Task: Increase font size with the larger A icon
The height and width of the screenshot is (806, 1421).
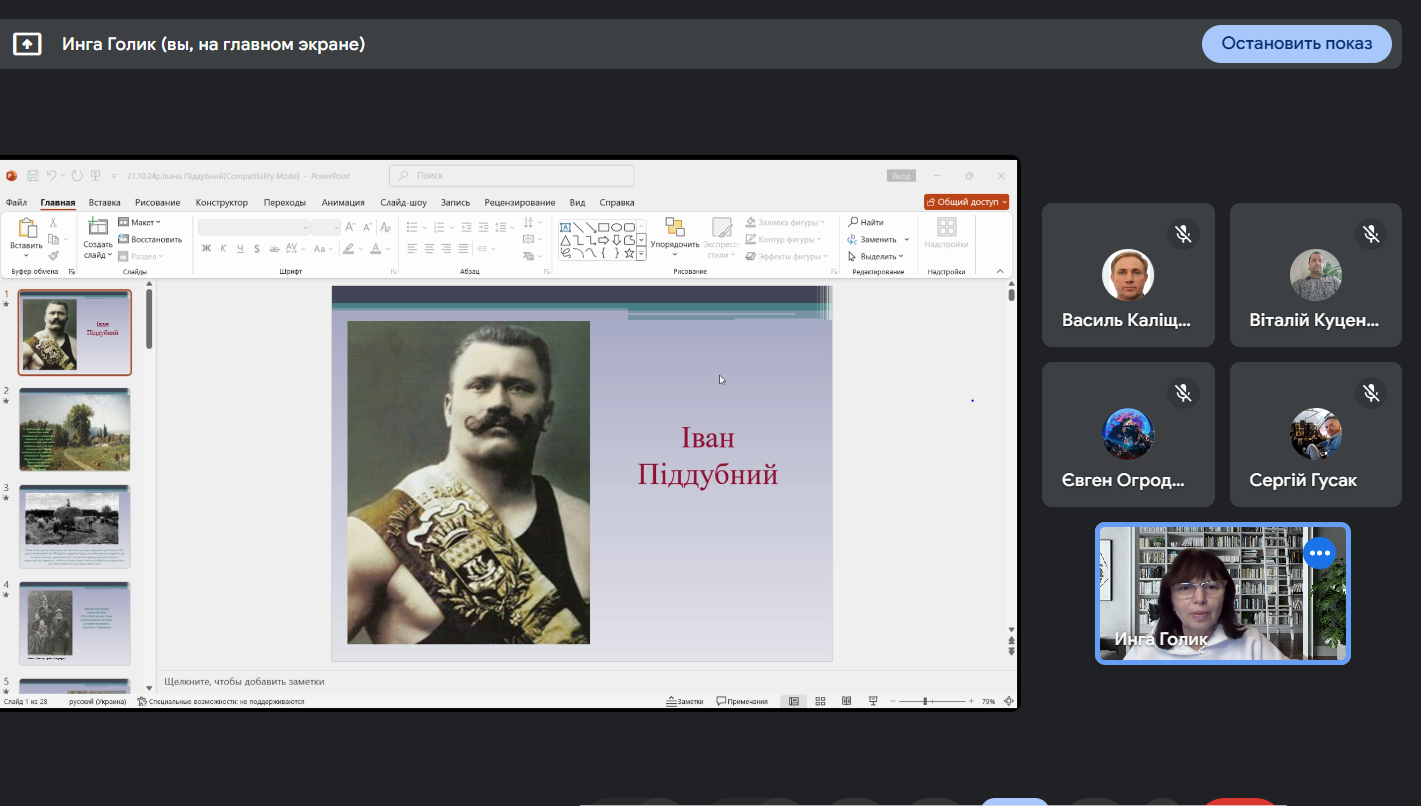Action: pos(350,227)
